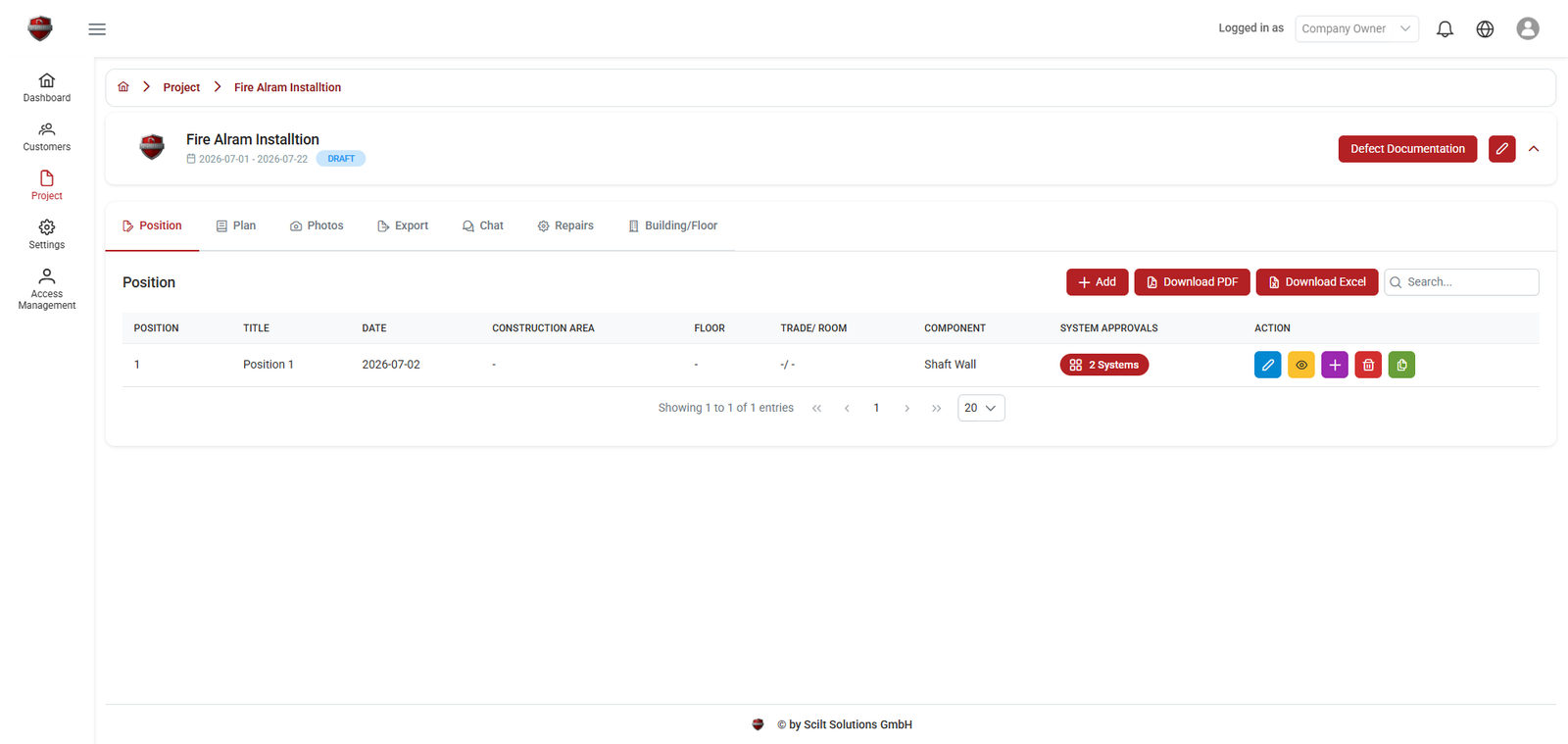The height and width of the screenshot is (744, 1568).
Task: Click the Search input field
Action: [x=1461, y=282]
